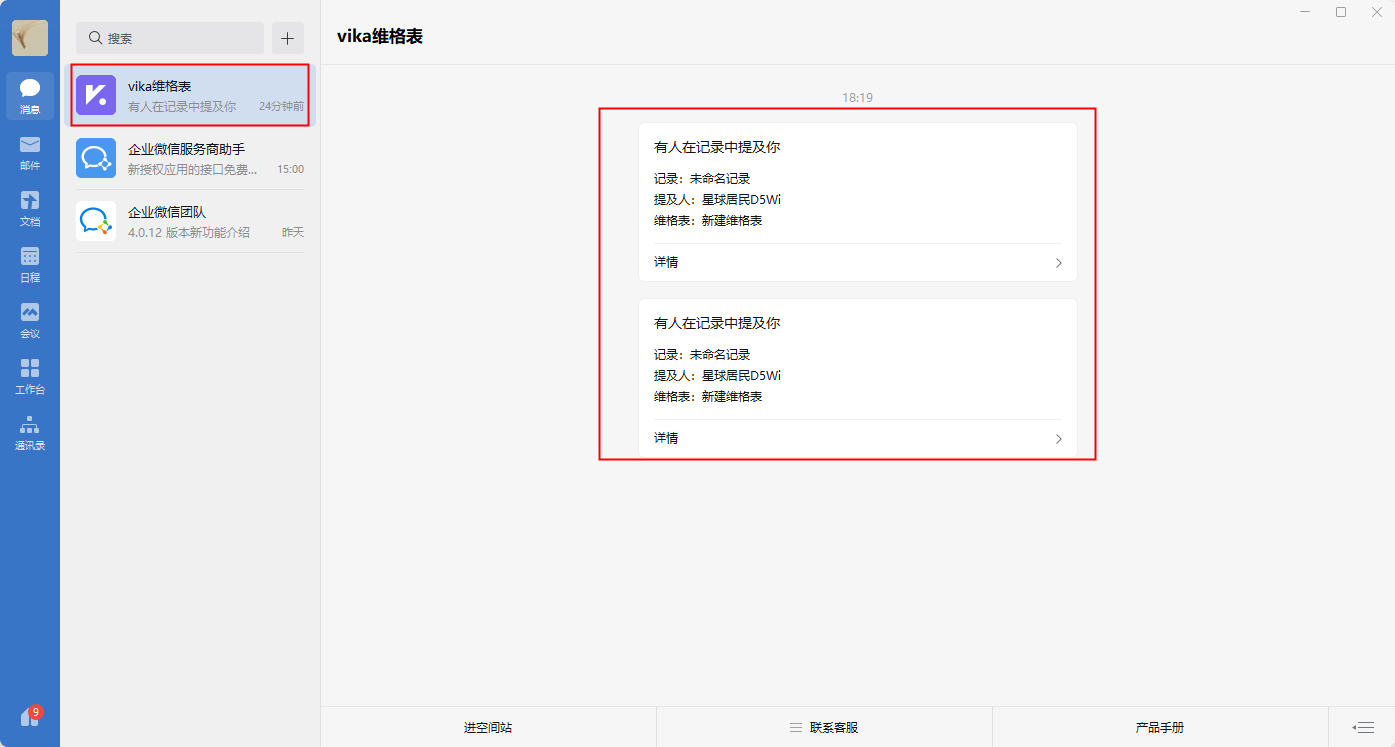Expand the 联系客服 bottom menu

tap(824, 727)
